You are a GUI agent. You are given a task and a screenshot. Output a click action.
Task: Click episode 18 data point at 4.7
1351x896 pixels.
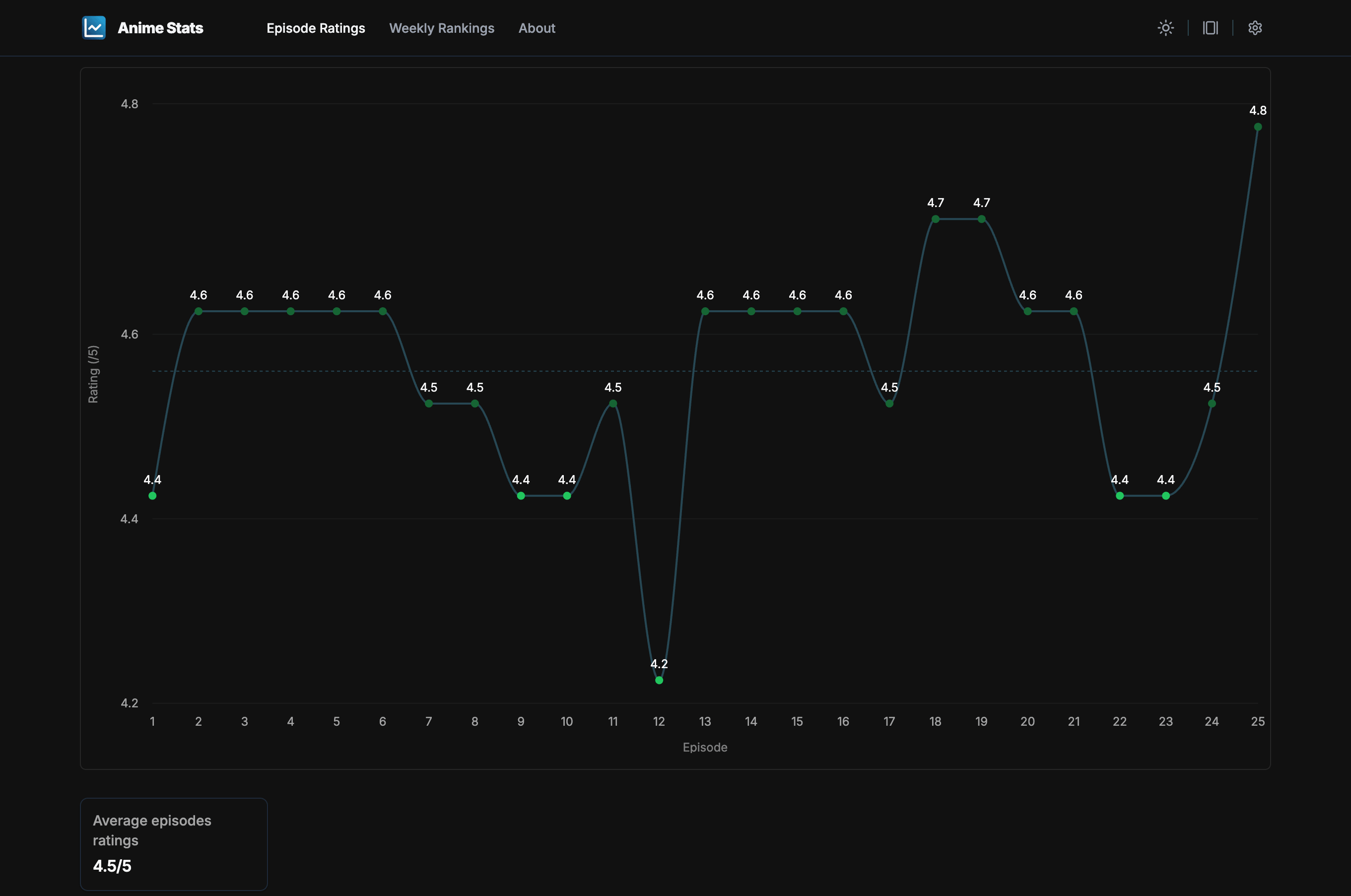(935, 219)
